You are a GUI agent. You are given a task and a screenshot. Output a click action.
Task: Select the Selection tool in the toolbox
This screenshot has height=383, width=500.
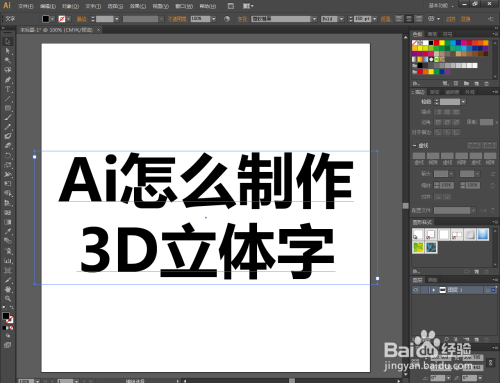tap(8, 42)
